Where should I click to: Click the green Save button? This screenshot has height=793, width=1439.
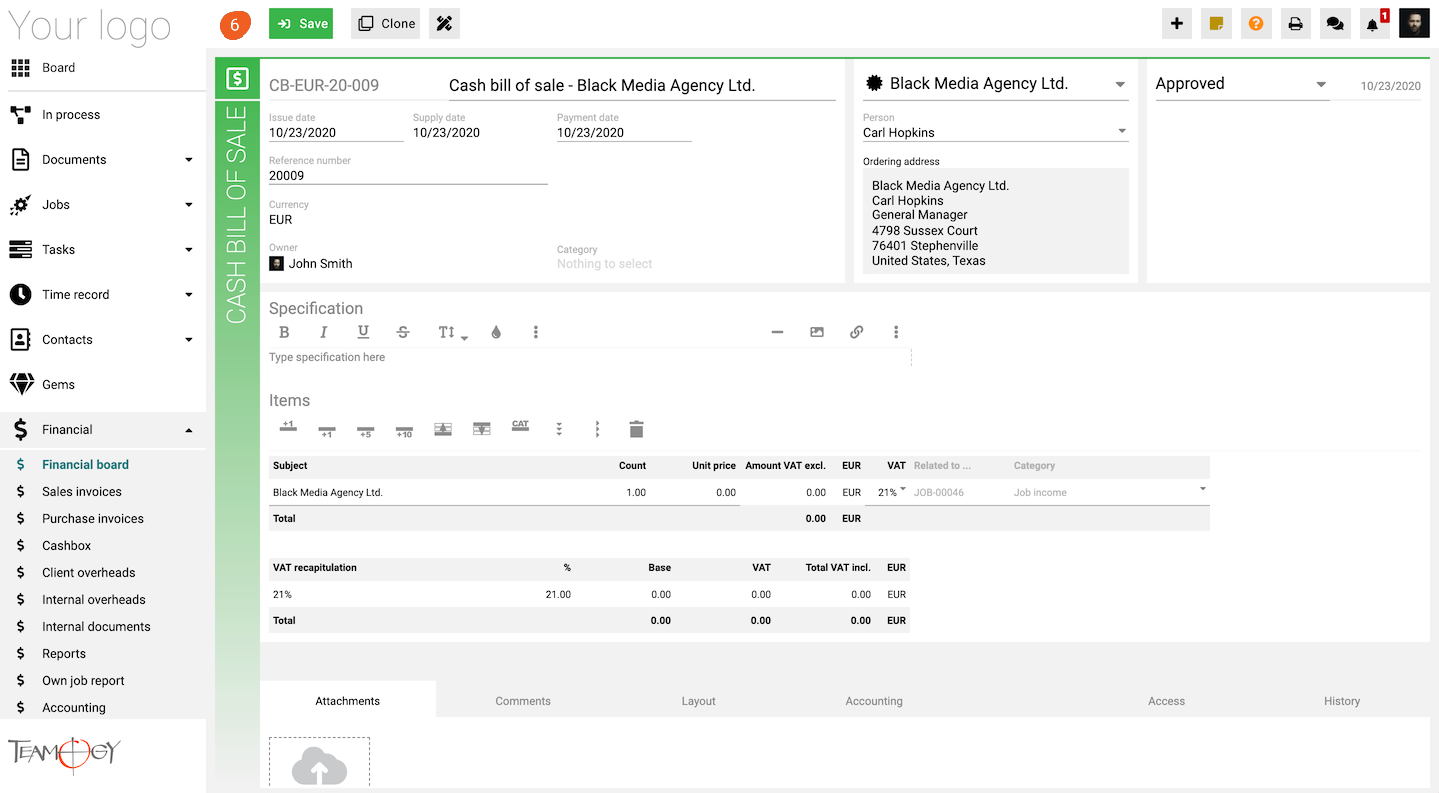[301, 24]
